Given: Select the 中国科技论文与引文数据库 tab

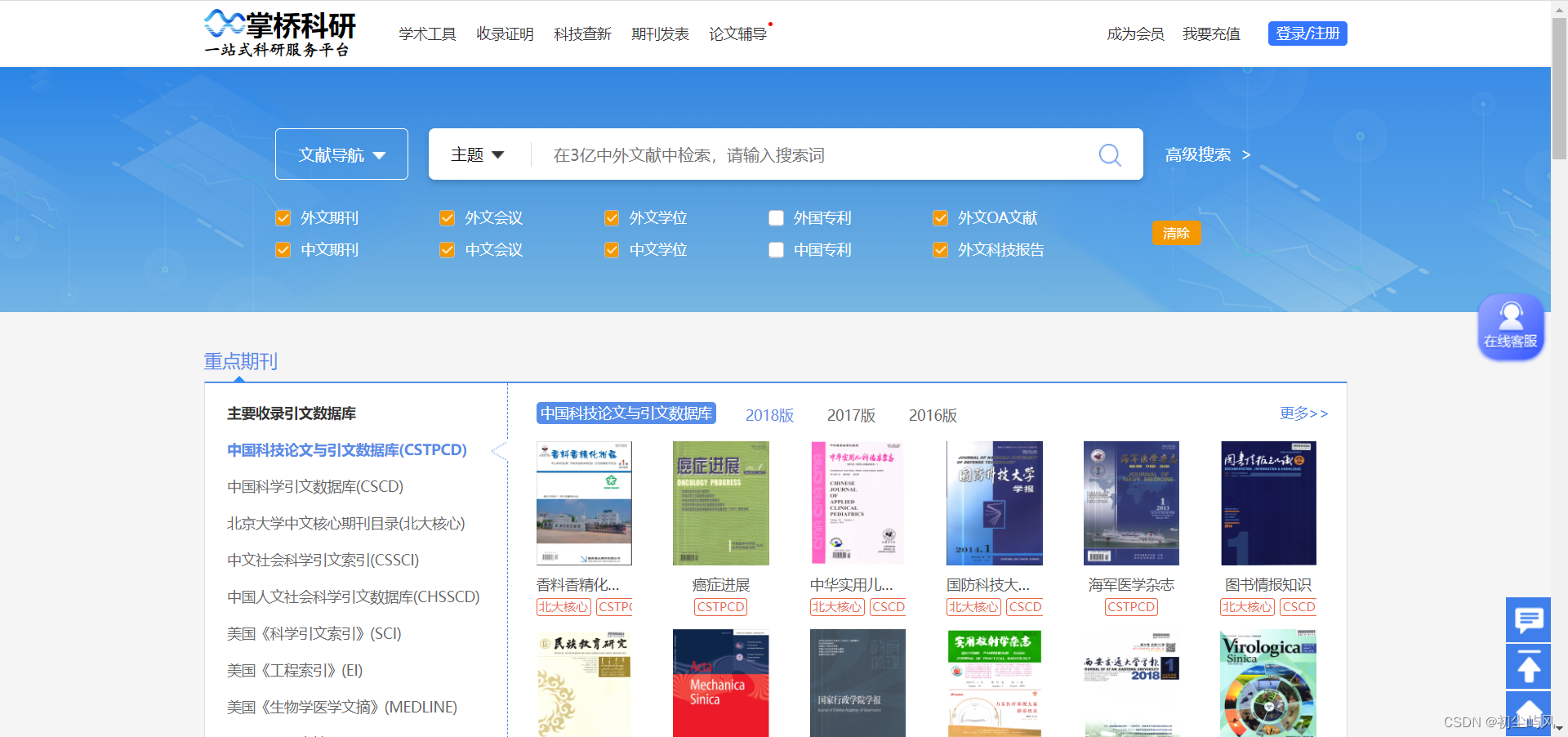Looking at the screenshot, I should tap(626, 413).
